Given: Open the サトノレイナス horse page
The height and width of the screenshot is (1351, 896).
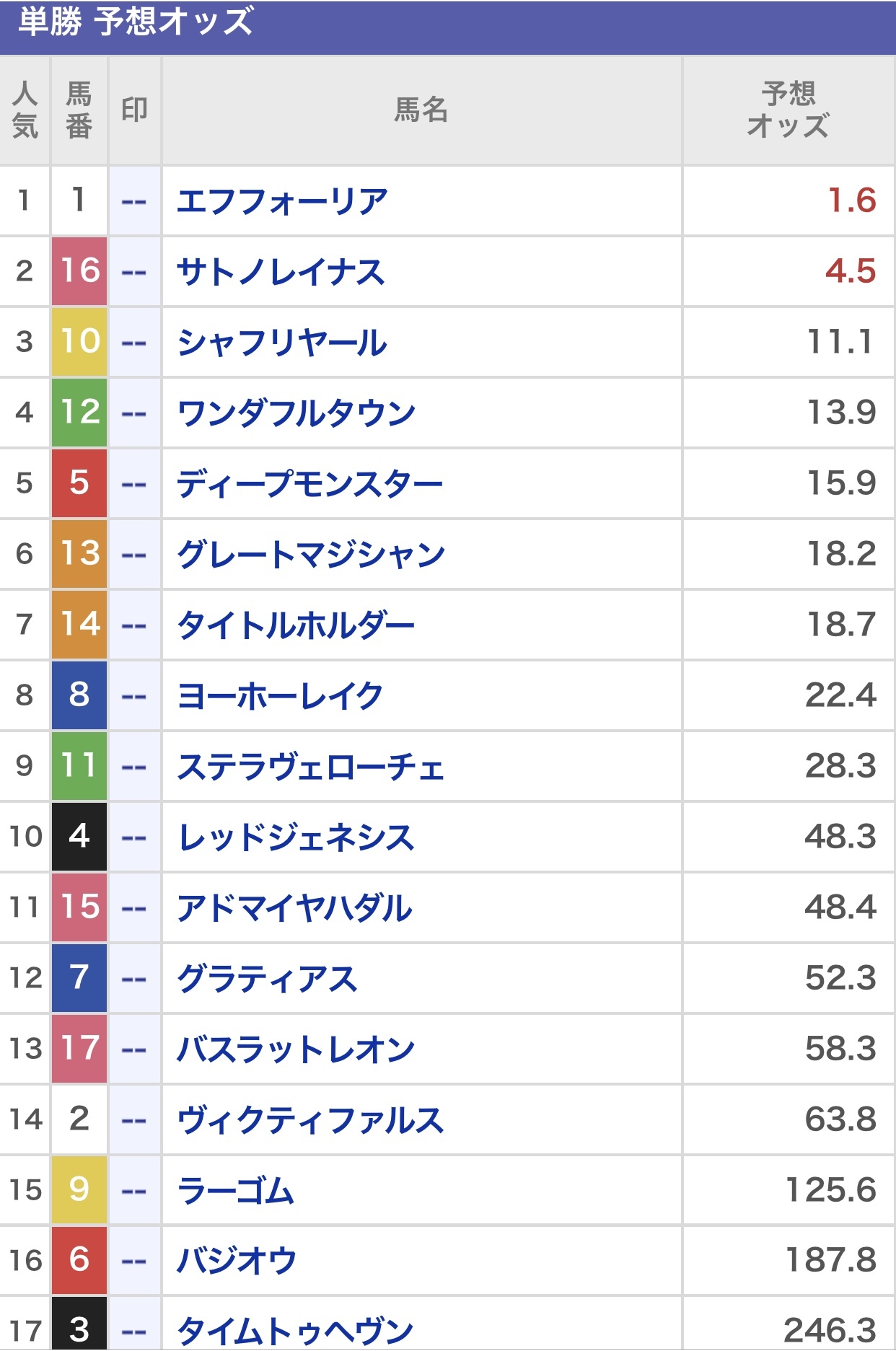Looking at the screenshot, I should [281, 272].
